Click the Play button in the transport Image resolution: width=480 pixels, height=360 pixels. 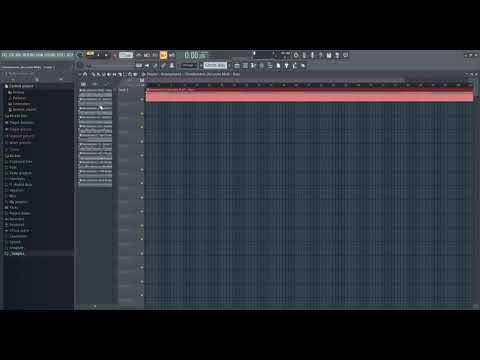tap(98, 55)
